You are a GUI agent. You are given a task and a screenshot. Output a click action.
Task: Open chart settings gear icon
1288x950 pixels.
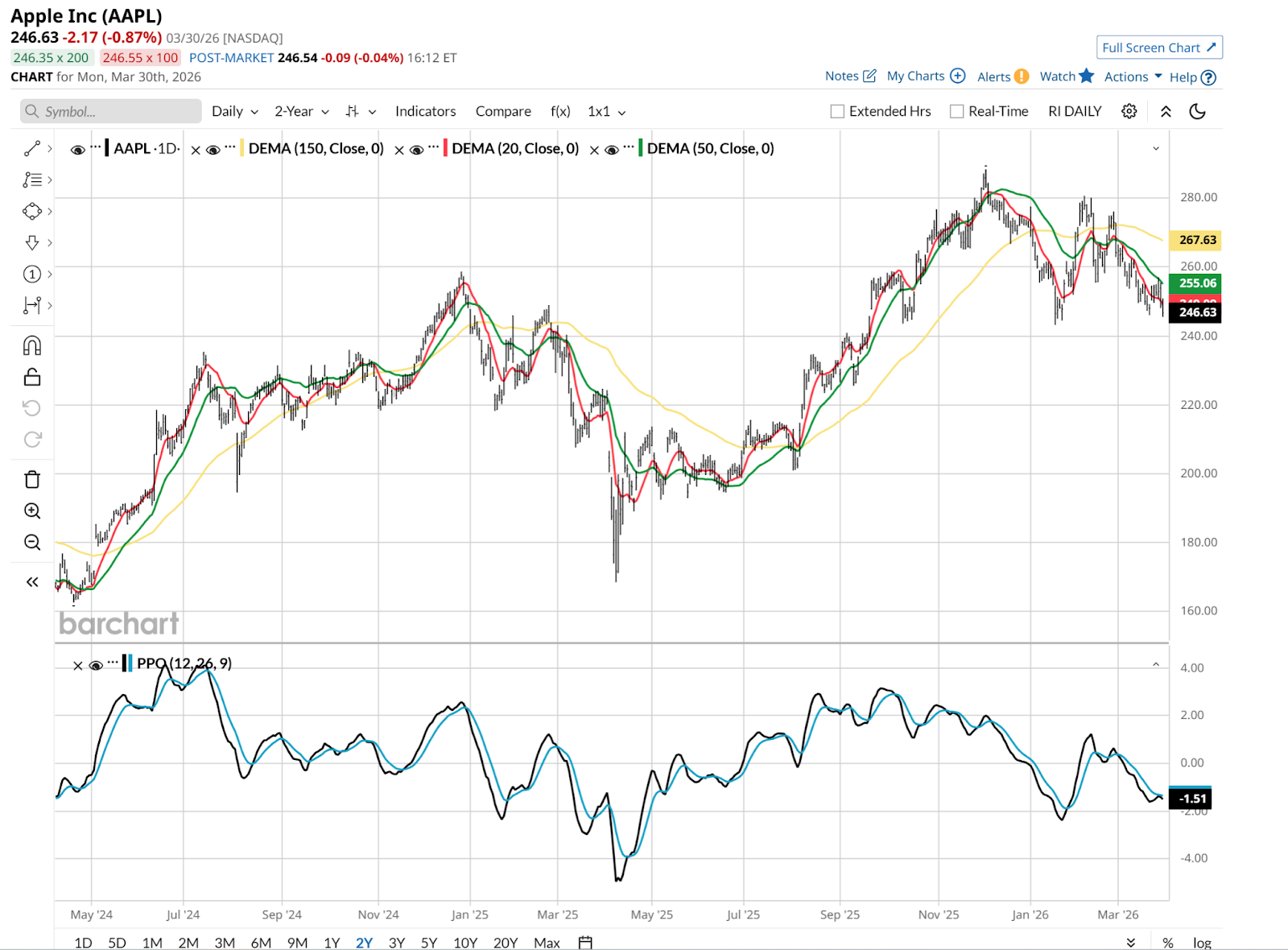tap(1129, 111)
